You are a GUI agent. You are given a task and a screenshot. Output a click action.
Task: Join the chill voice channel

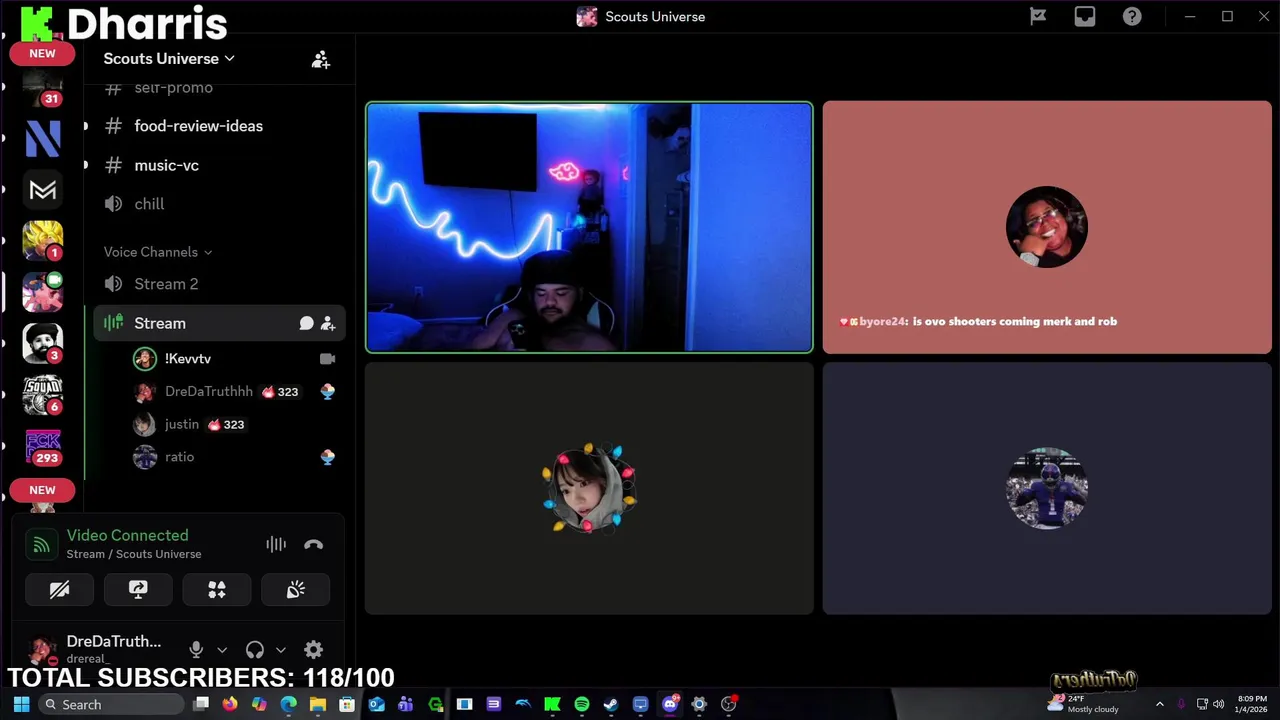[x=219, y=204]
